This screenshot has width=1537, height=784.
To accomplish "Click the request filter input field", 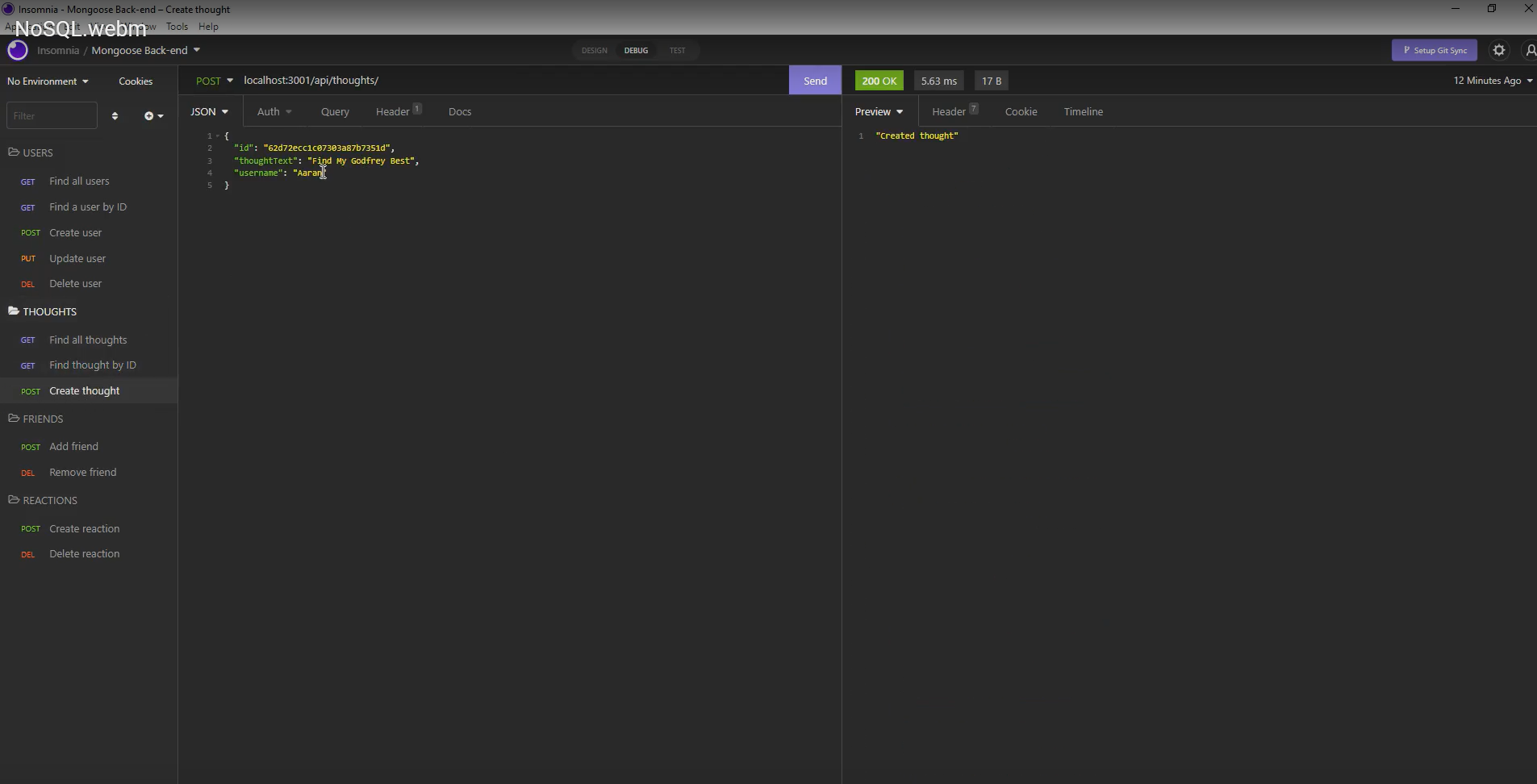I will click(52, 115).
